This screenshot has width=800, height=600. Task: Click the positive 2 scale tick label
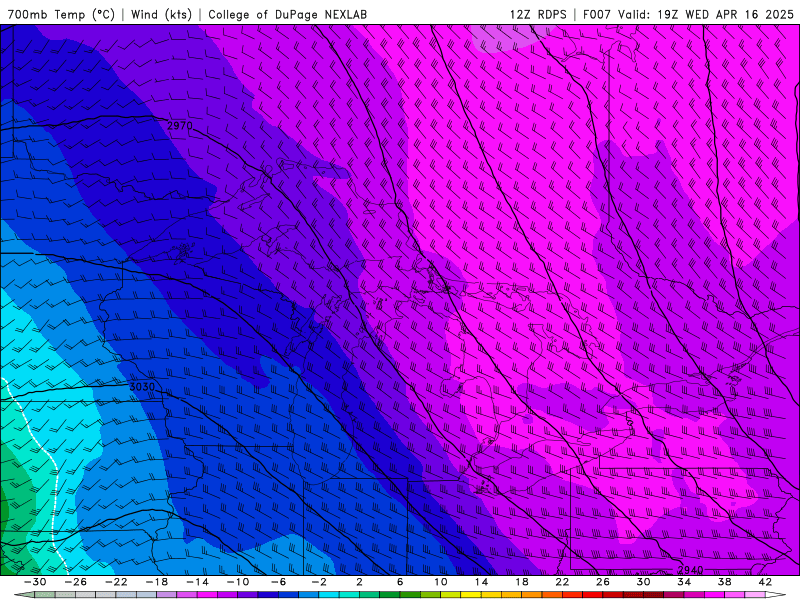pyautogui.click(x=359, y=582)
